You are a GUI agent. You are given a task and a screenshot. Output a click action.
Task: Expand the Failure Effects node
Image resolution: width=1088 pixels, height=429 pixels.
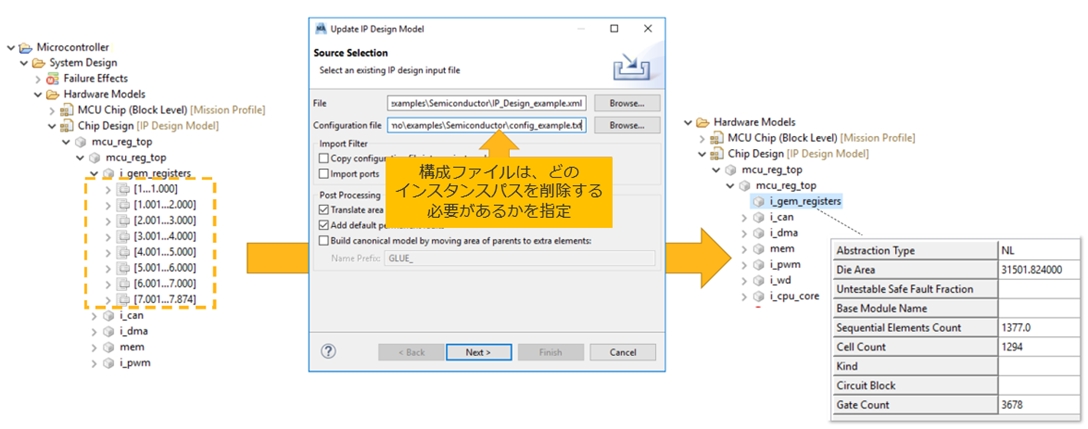(38, 78)
